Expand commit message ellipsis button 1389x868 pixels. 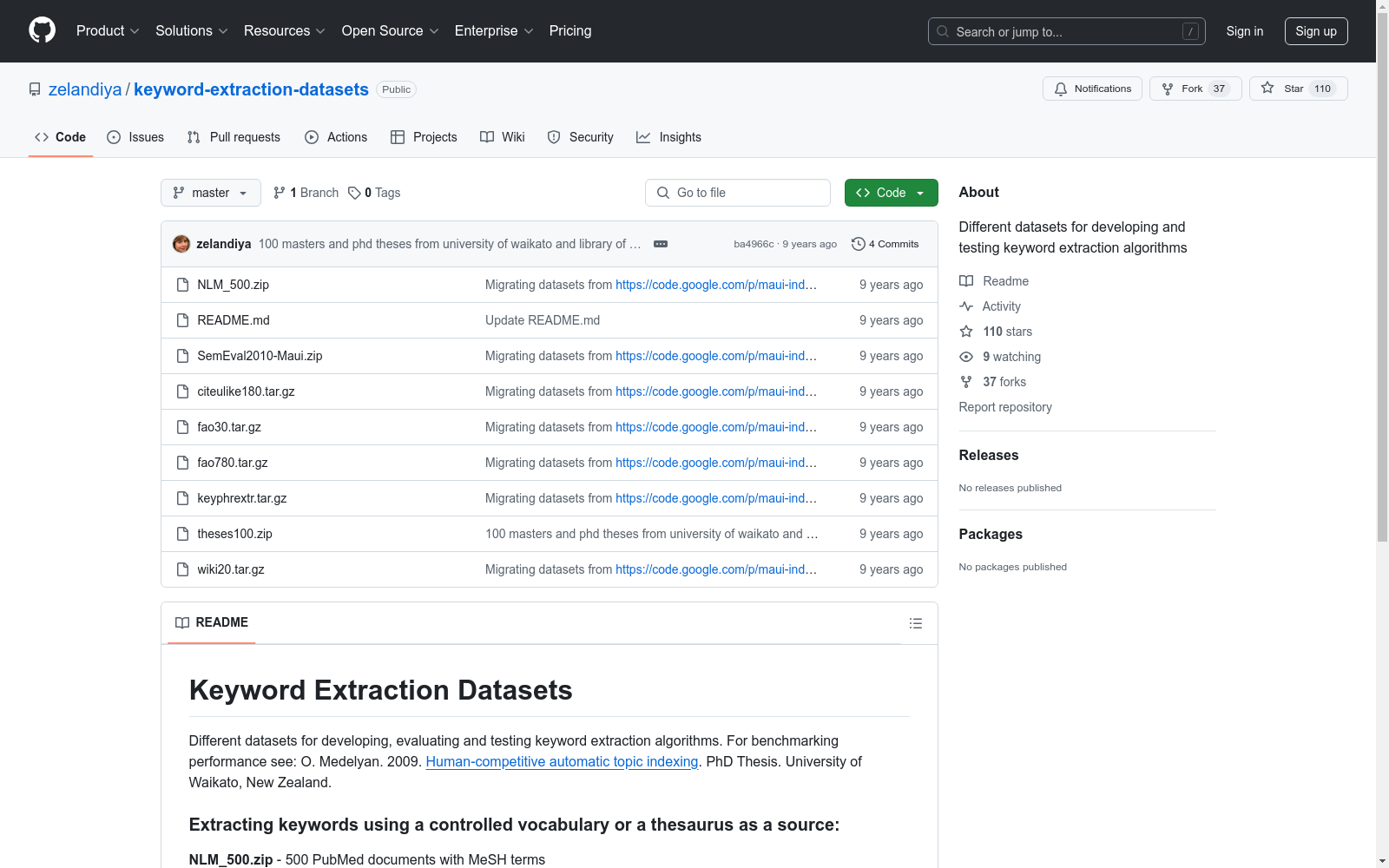tap(661, 244)
